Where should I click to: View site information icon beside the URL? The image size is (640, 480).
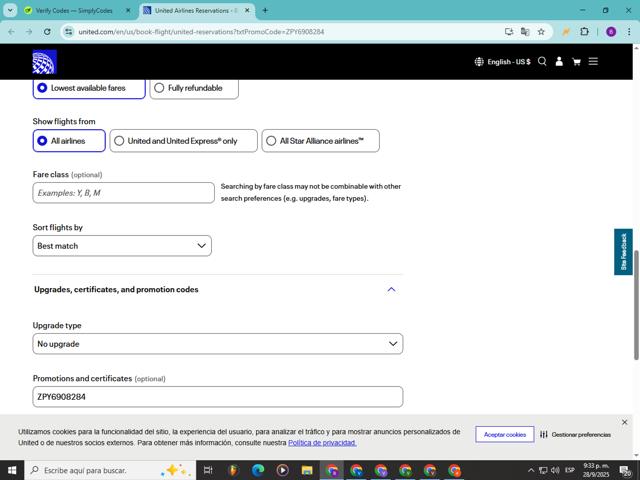pyautogui.click(x=69, y=32)
